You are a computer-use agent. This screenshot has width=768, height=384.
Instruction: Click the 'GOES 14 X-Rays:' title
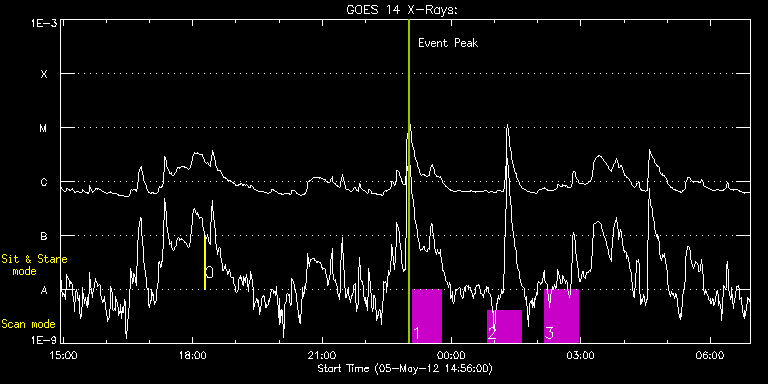tap(402, 10)
